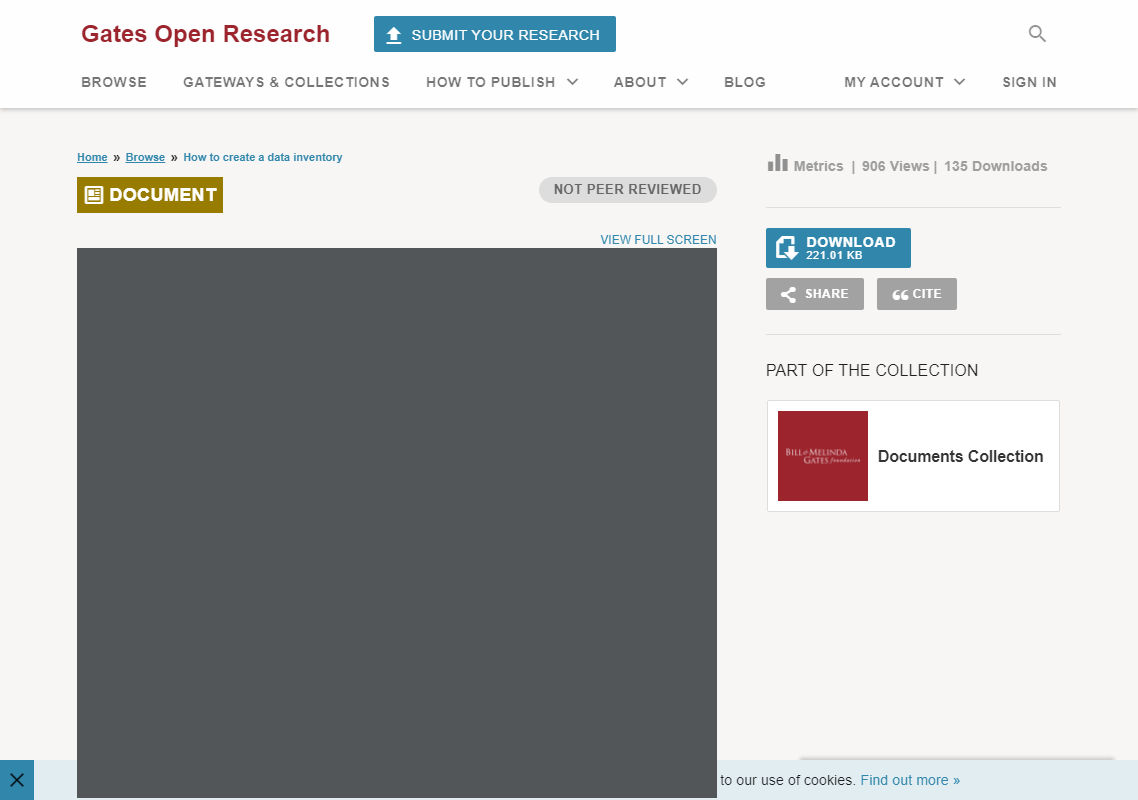Click Find out more about cookies
The width and height of the screenshot is (1138, 800).
[x=909, y=780]
